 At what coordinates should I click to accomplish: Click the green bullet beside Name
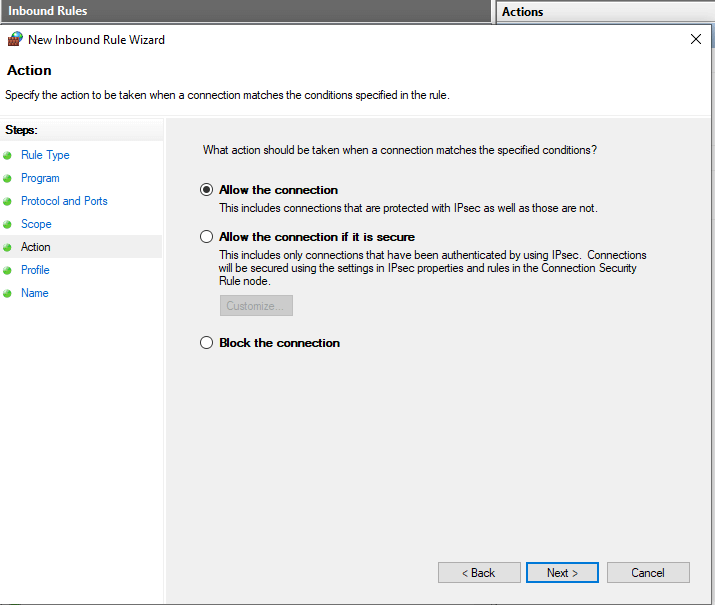tap(7, 294)
